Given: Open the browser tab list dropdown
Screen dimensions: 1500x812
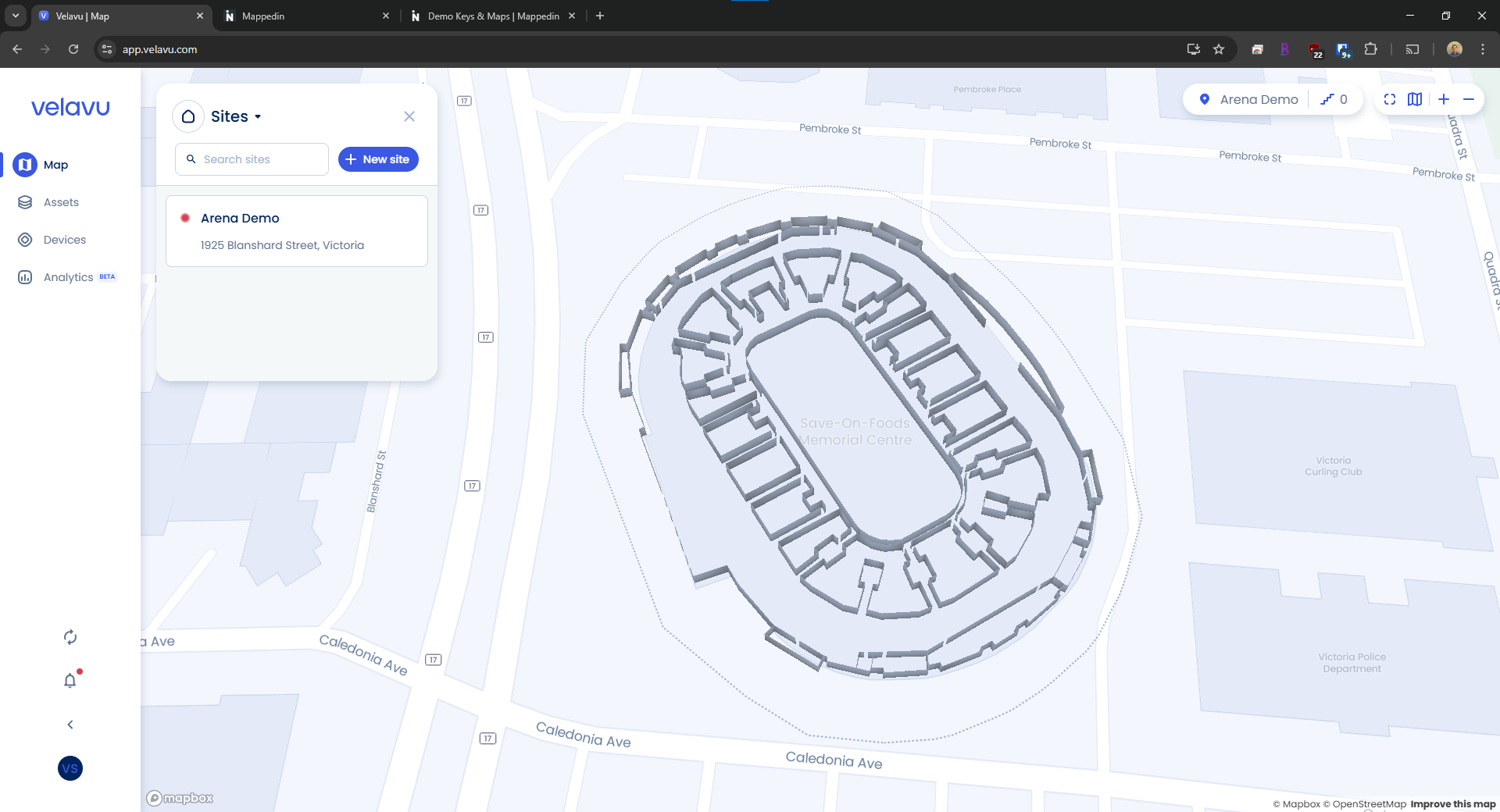Looking at the screenshot, I should (x=16, y=16).
